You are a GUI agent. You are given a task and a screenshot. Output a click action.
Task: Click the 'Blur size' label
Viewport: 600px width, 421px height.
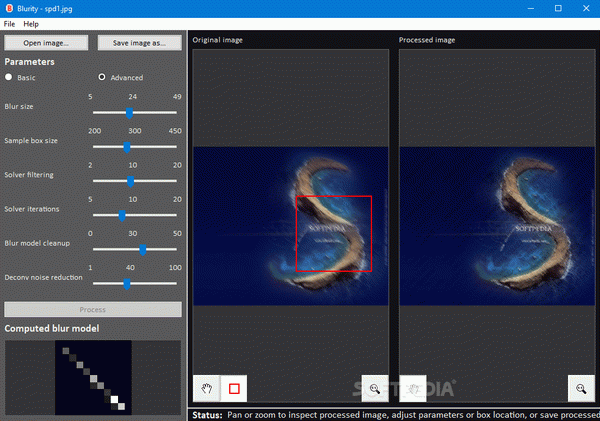[19, 106]
